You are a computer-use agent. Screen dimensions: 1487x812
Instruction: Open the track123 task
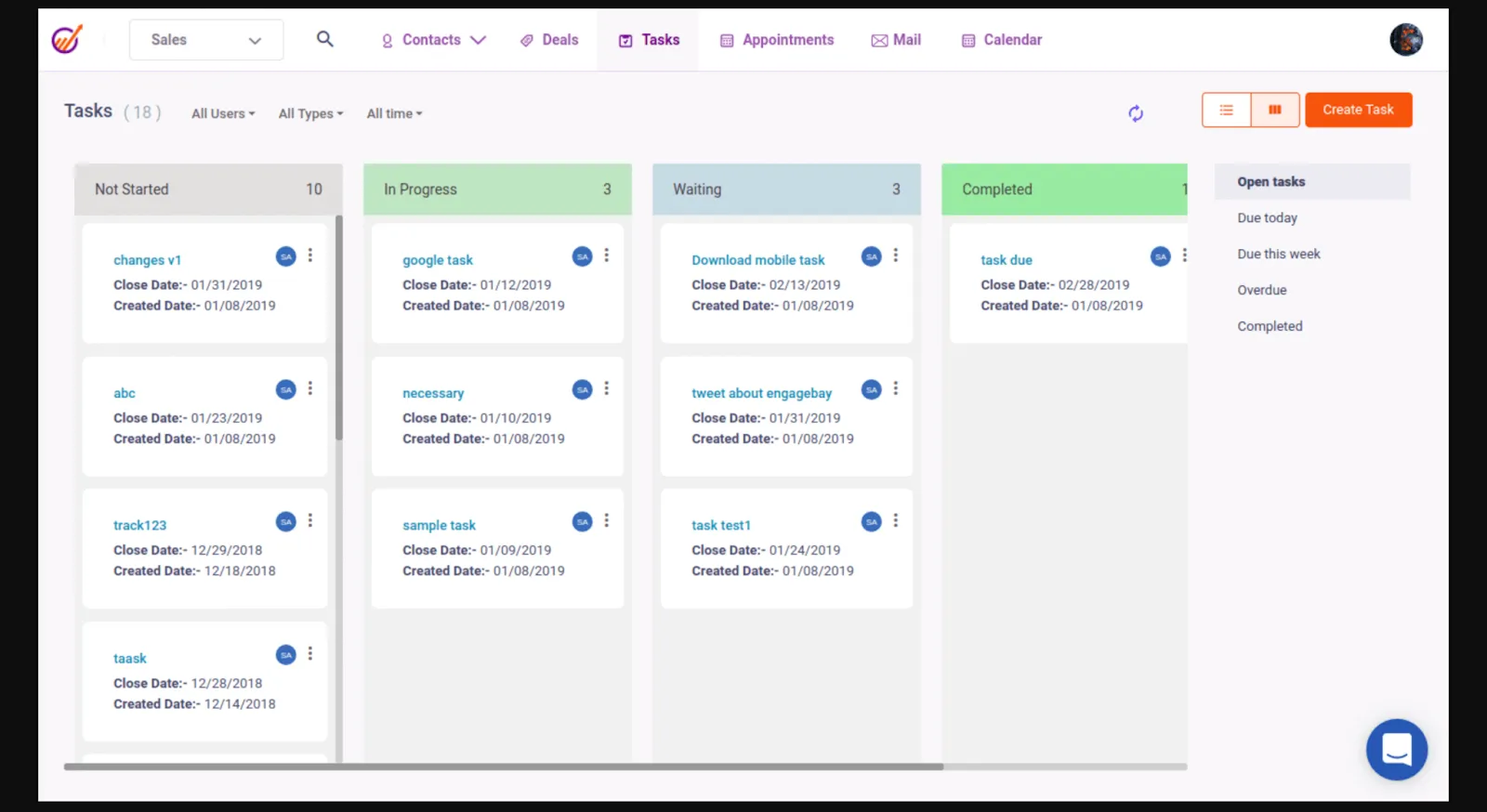[x=140, y=525]
